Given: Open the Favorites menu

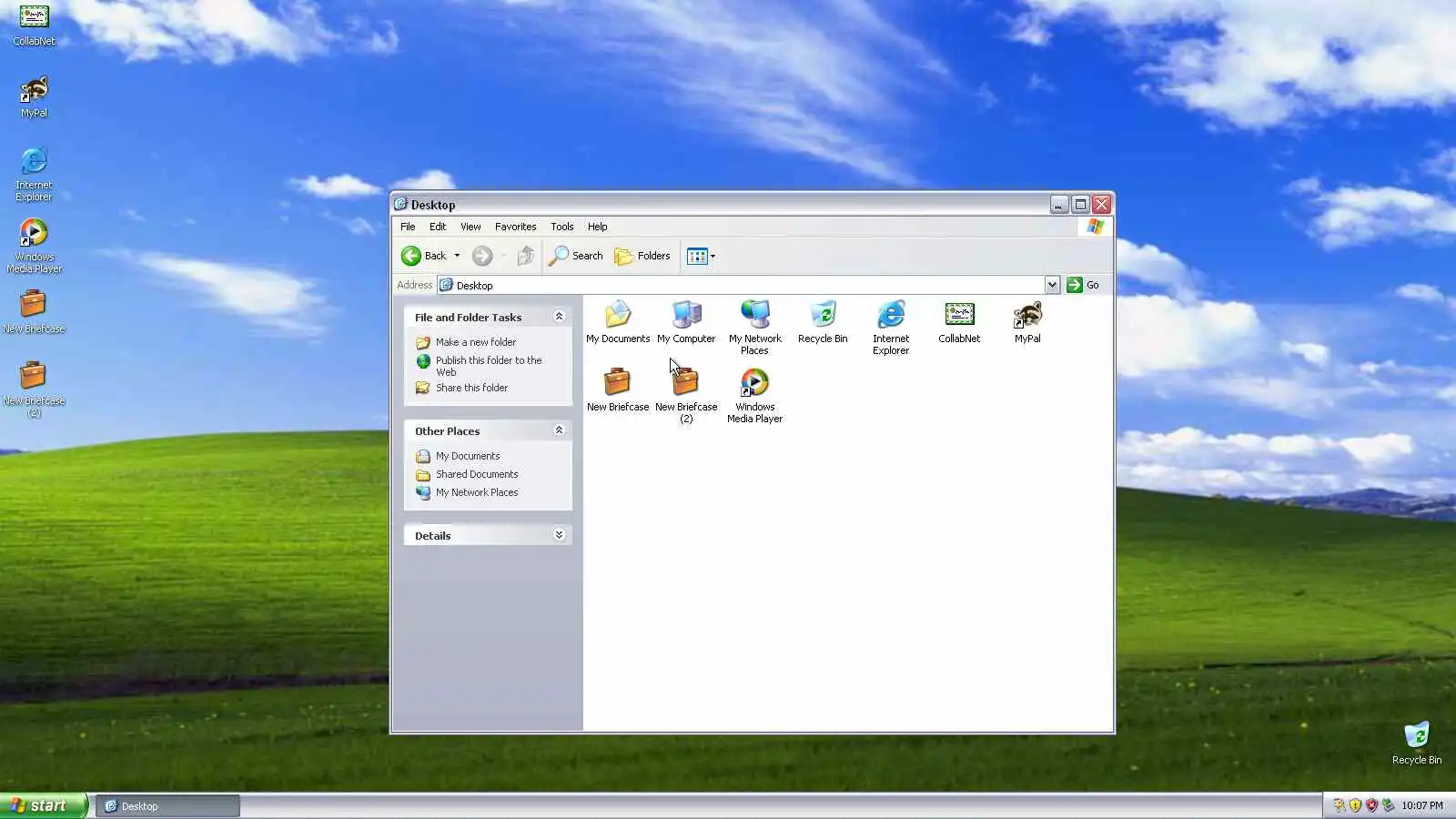Looking at the screenshot, I should (x=516, y=227).
